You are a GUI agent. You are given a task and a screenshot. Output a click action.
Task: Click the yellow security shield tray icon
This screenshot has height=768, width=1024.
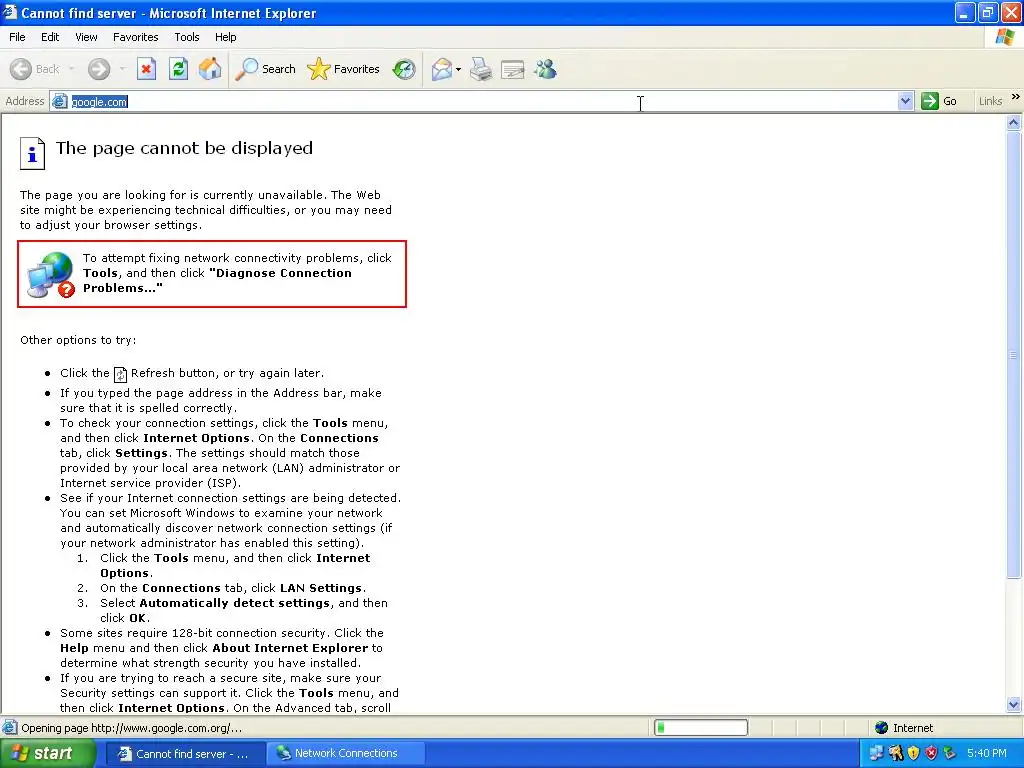[x=914, y=753]
